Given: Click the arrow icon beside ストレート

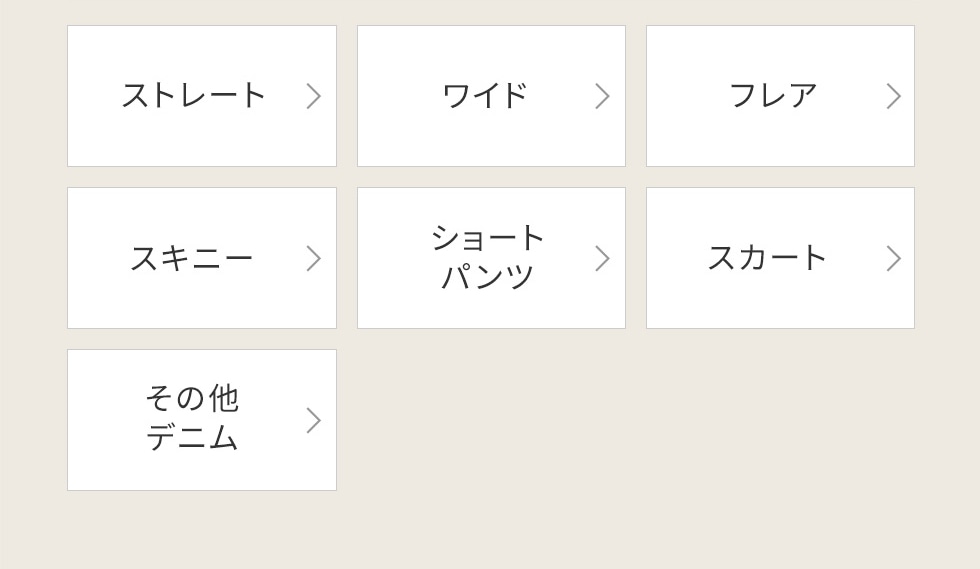Looking at the screenshot, I should [313, 96].
